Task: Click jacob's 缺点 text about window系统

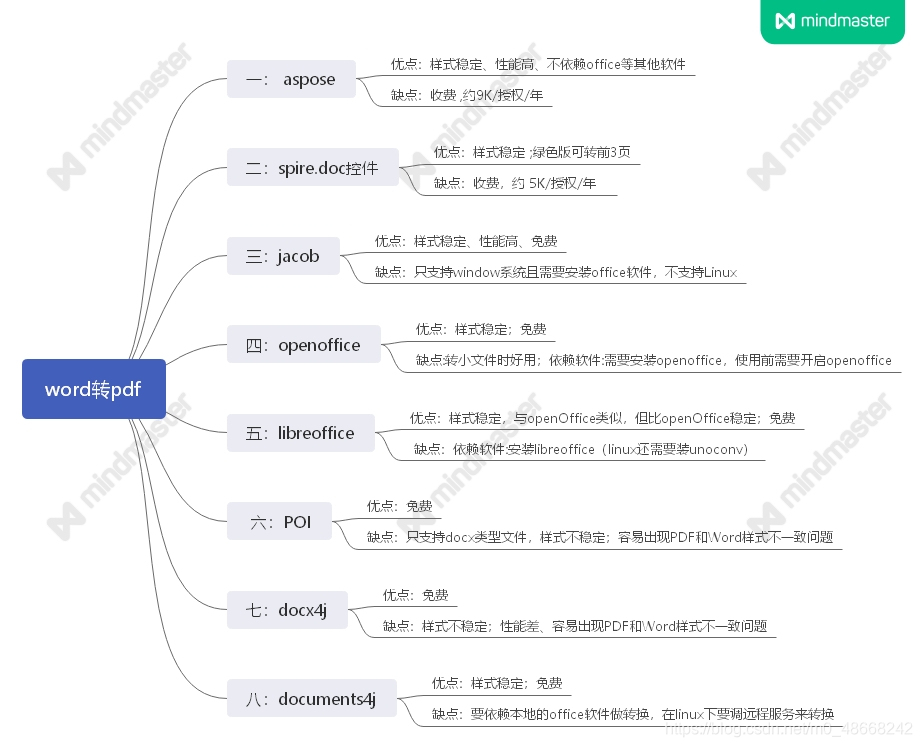Action: coord(550,272)
